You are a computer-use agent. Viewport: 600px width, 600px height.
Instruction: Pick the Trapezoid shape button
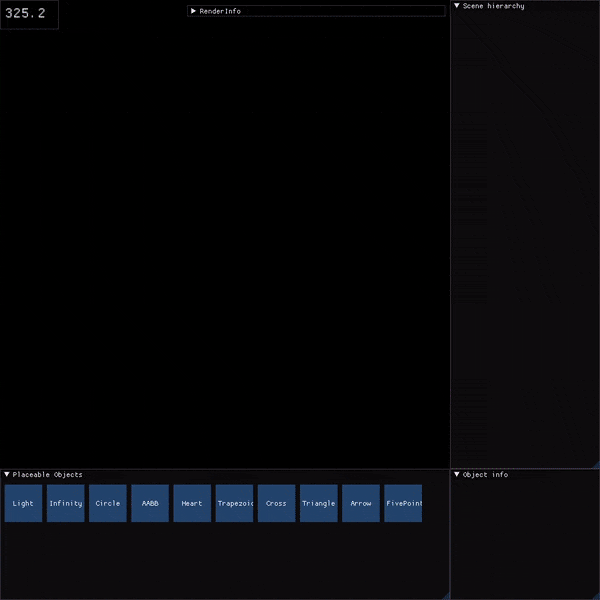(x=234, y=503)
